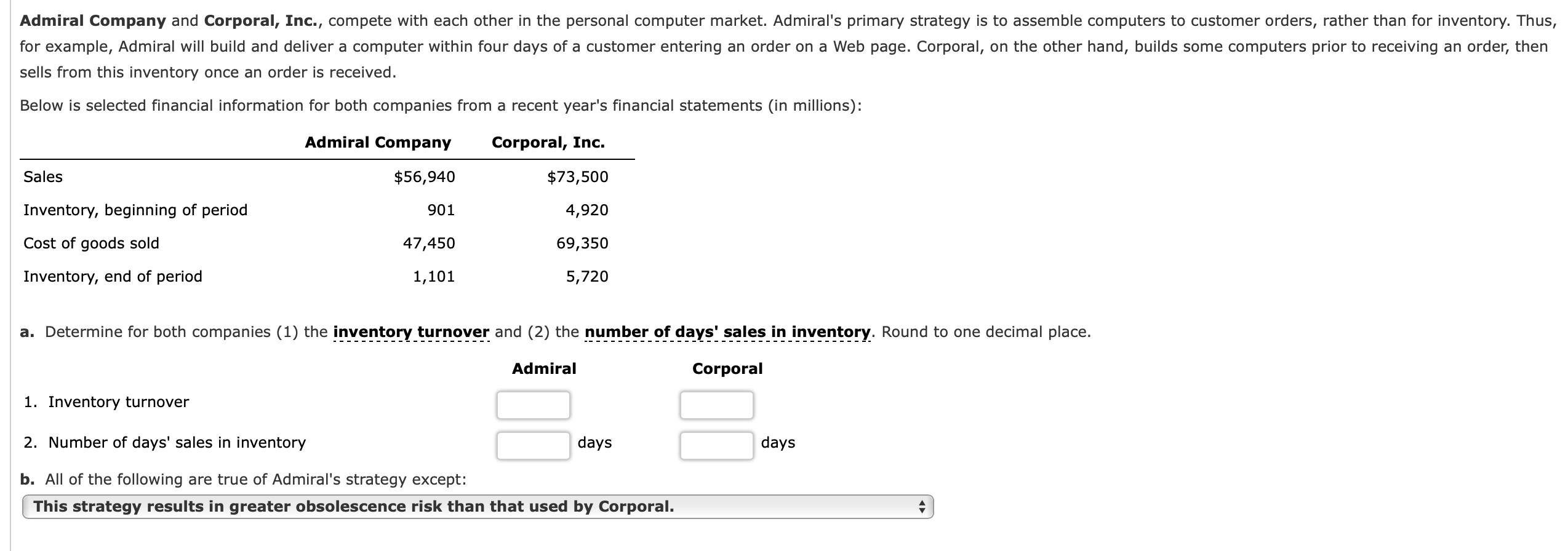Click Admiral cost of goods sold 47,450

coord(429,244)
